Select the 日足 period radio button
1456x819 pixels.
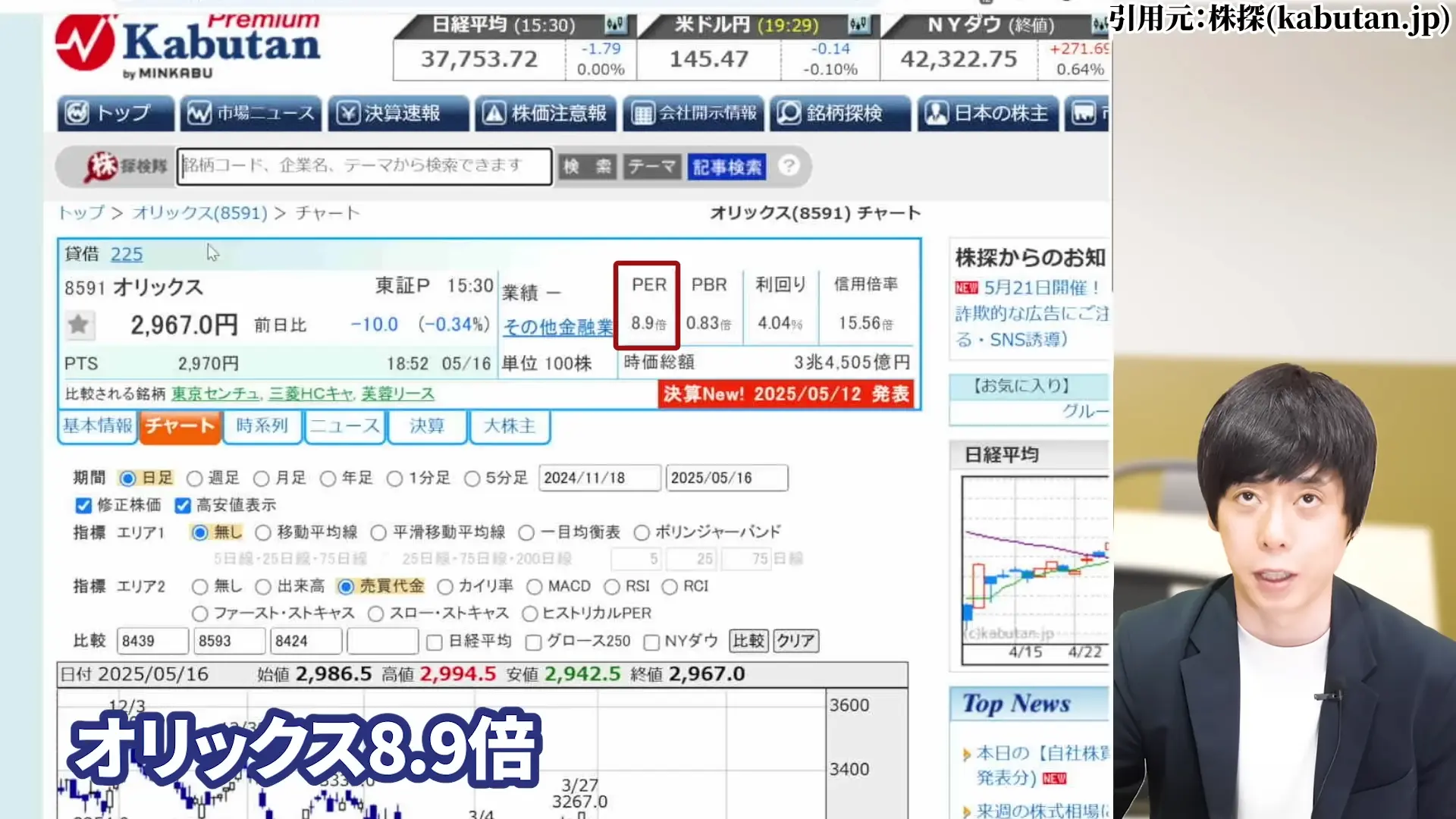click(128, 479)
